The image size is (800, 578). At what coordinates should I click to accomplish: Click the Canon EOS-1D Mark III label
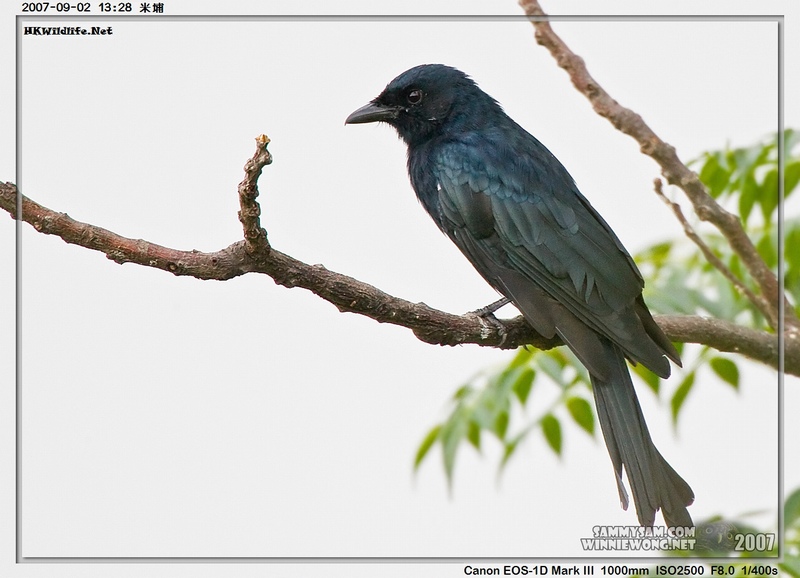(528, 570)
